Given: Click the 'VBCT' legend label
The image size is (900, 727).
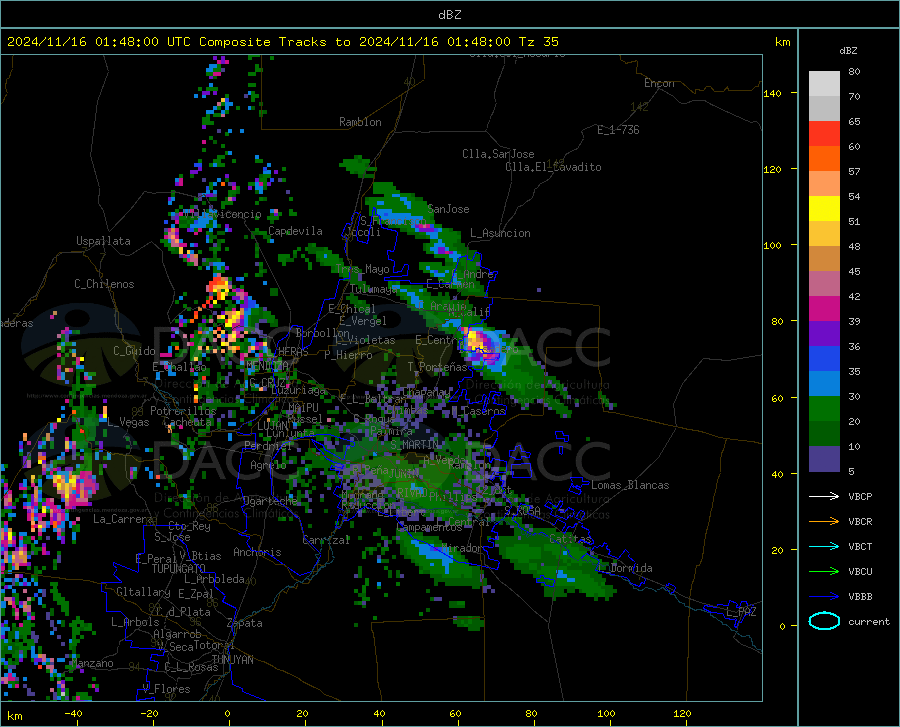Looking at the screenshot, I should (860, 546).
